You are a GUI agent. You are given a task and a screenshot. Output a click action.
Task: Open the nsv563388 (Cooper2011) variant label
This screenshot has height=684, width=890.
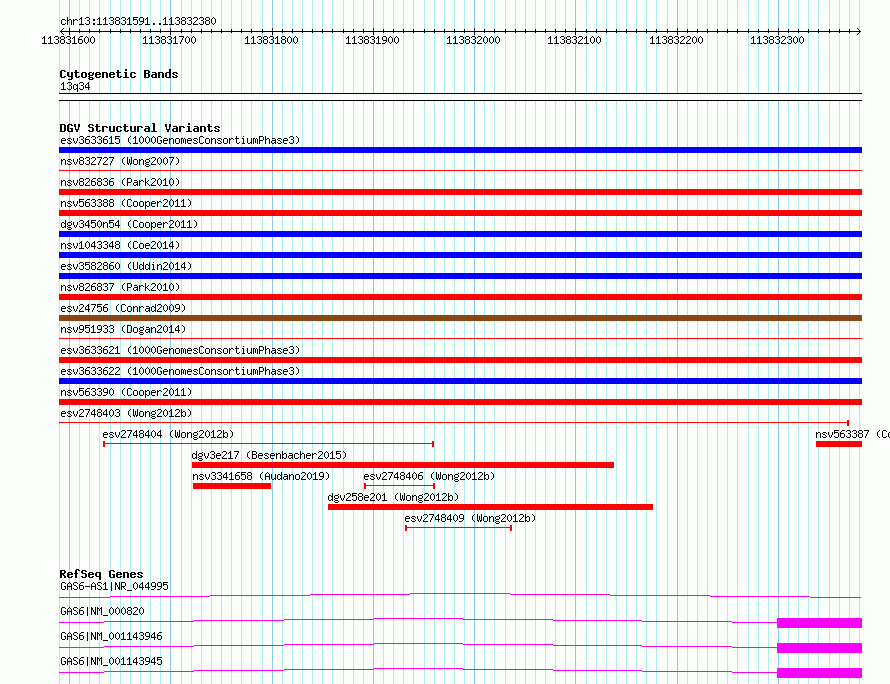[x=126, y=203]
